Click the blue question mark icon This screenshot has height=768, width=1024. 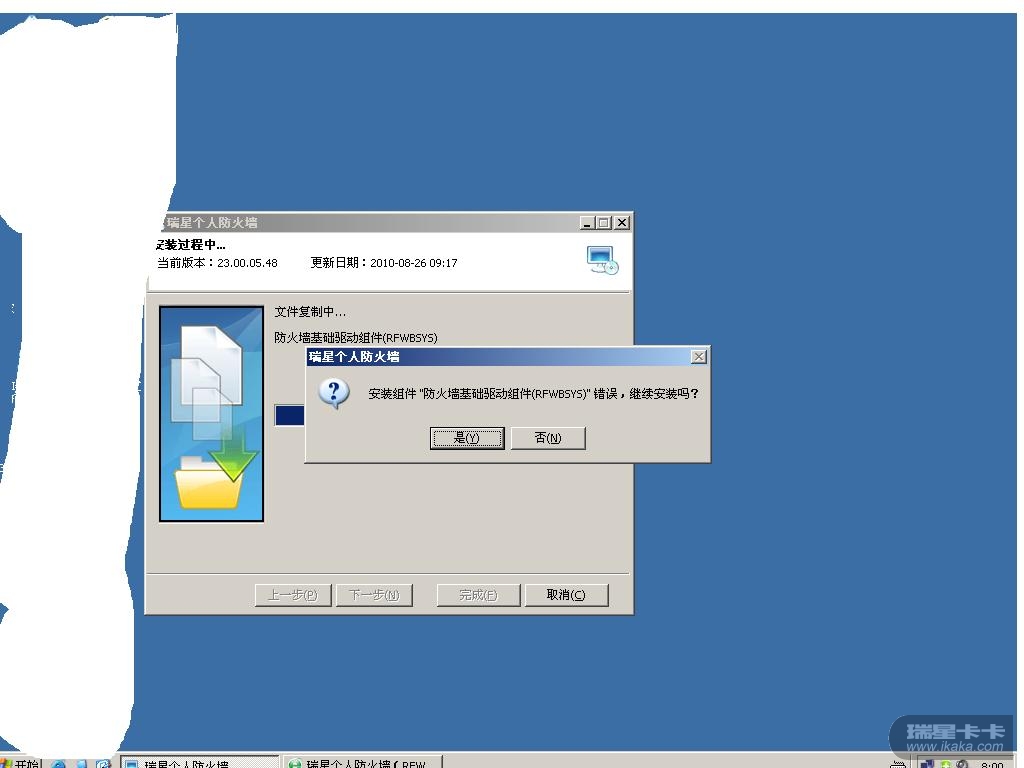click(334, 394)
